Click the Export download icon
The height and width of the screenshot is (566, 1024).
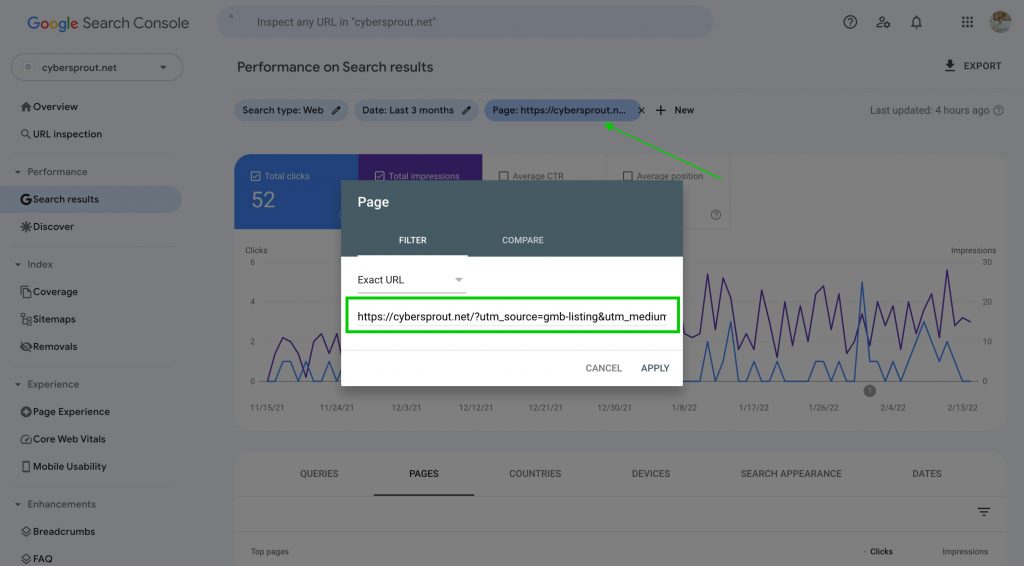pos(950,65)
